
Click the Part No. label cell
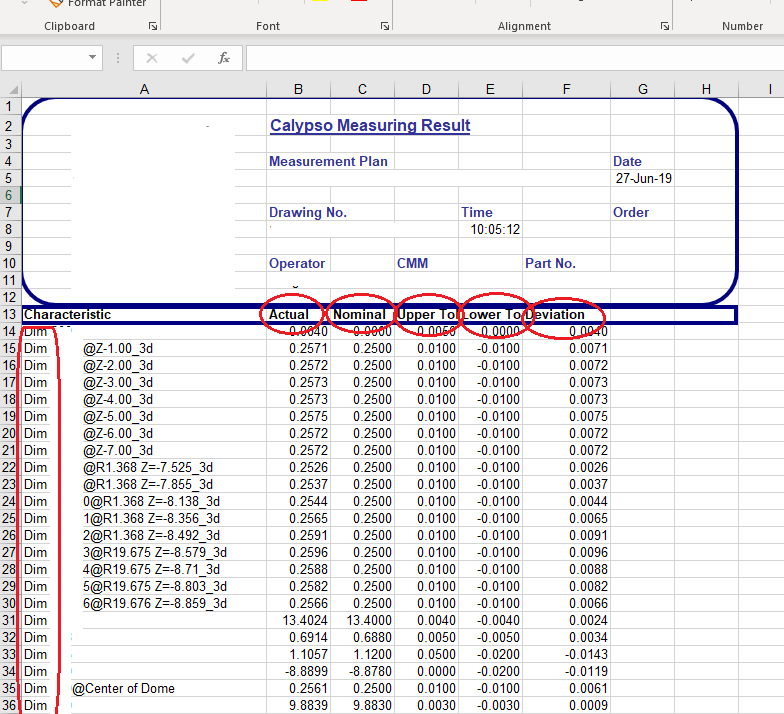(550, 264)
